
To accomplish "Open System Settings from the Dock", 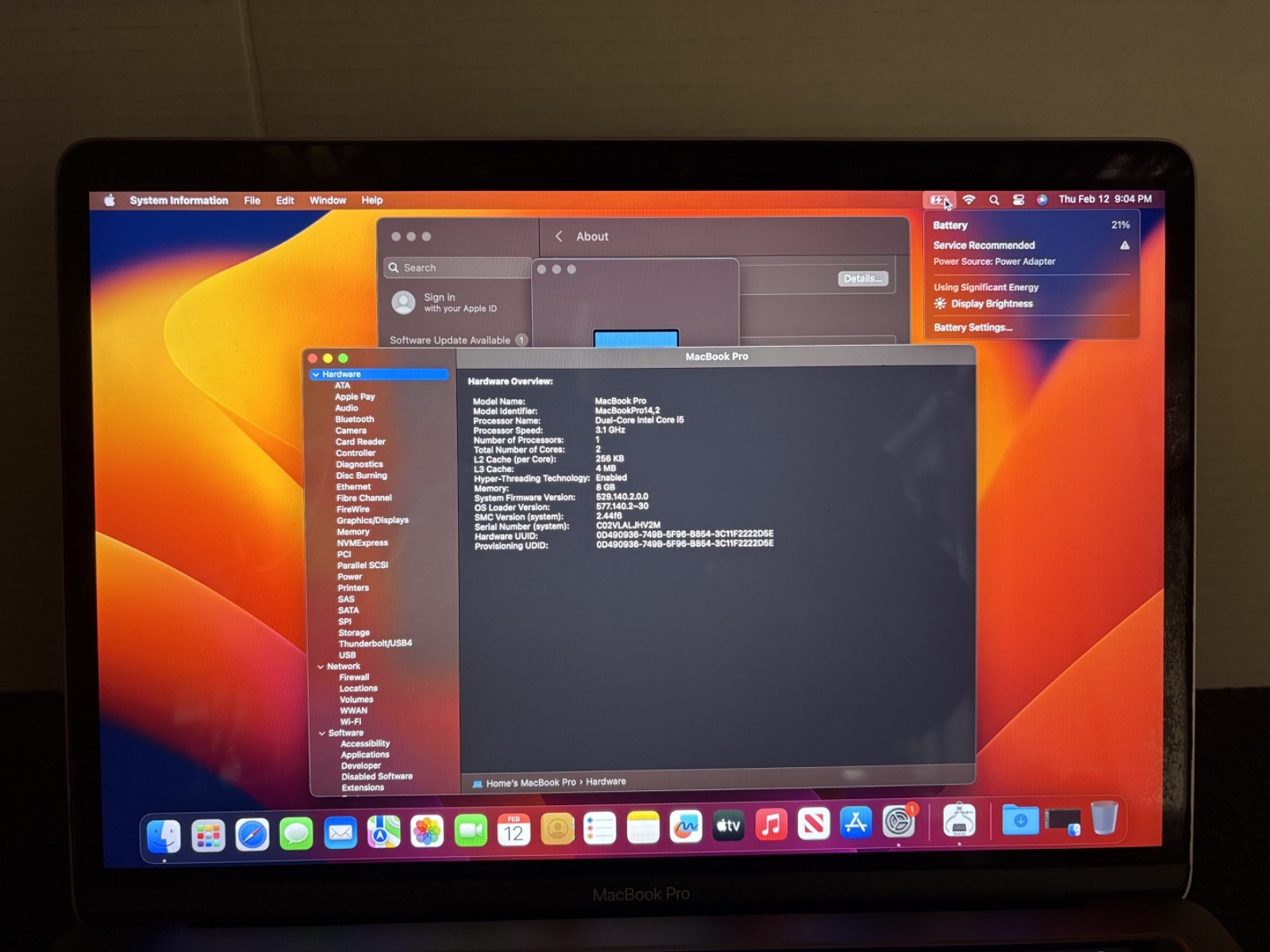I will [899, 823].
